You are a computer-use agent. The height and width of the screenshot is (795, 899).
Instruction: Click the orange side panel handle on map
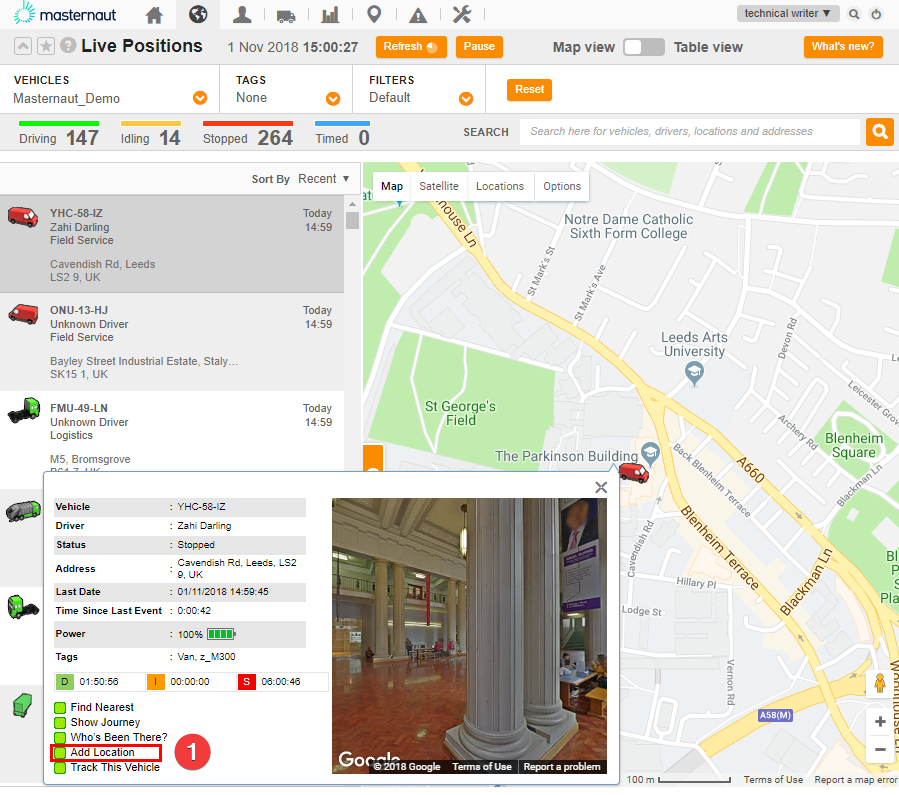pyautogui.click(x=373, y=459)
